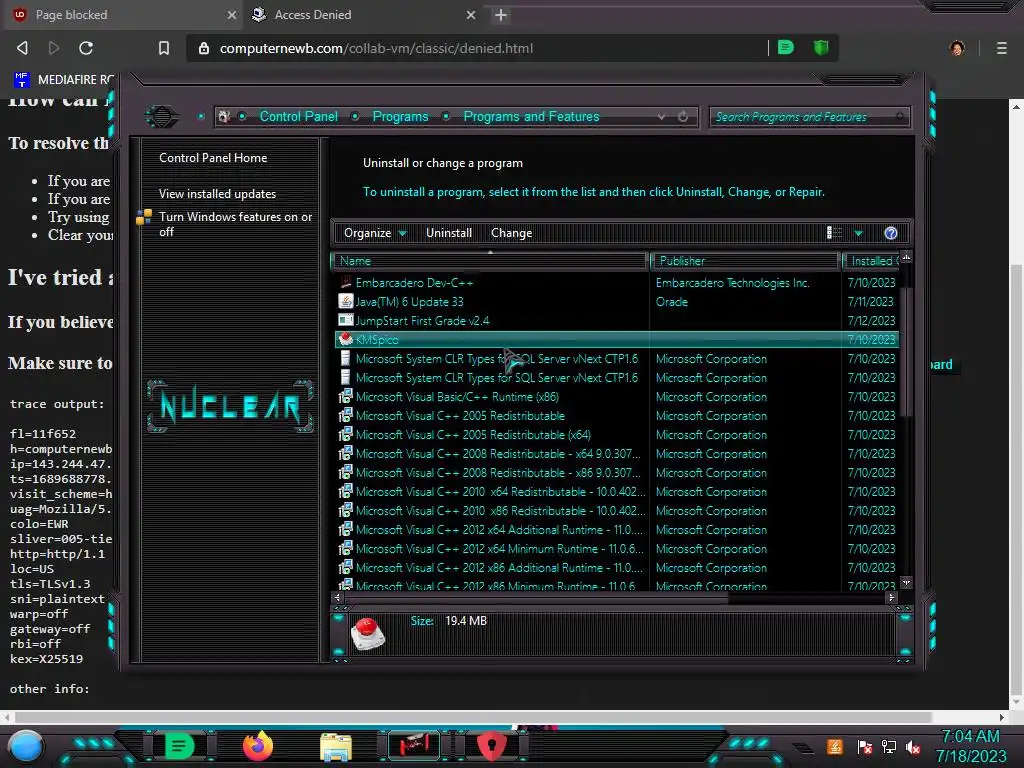
Task: Reload the page with the refresh icon
Action: pos(86,48)
